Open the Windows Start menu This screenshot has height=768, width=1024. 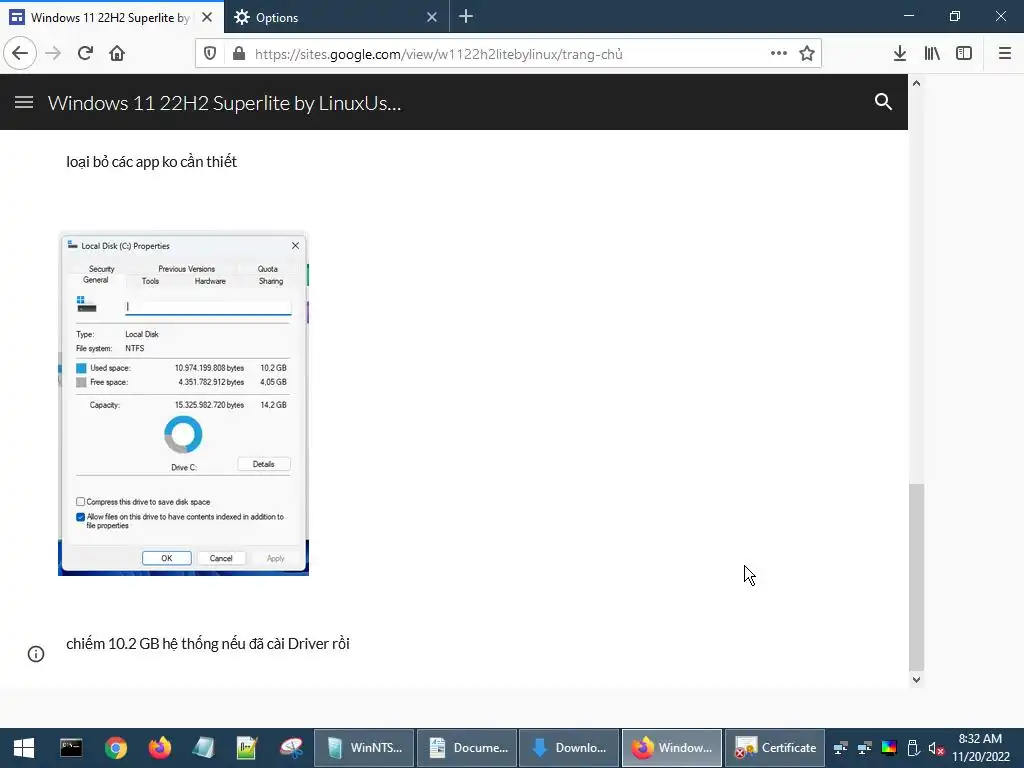point(24,748)
